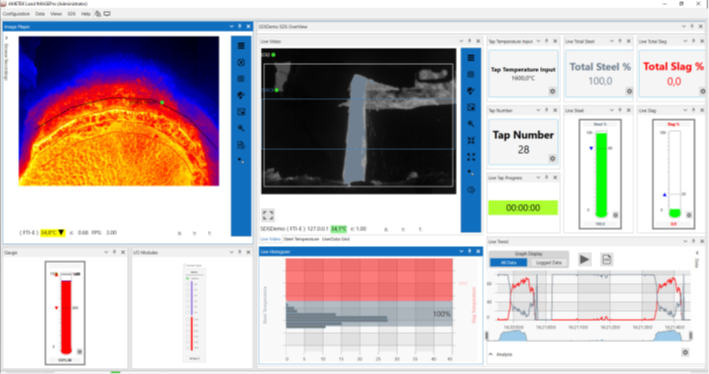Open the SDS menu
709x374 pixels.
click(71, 14)
